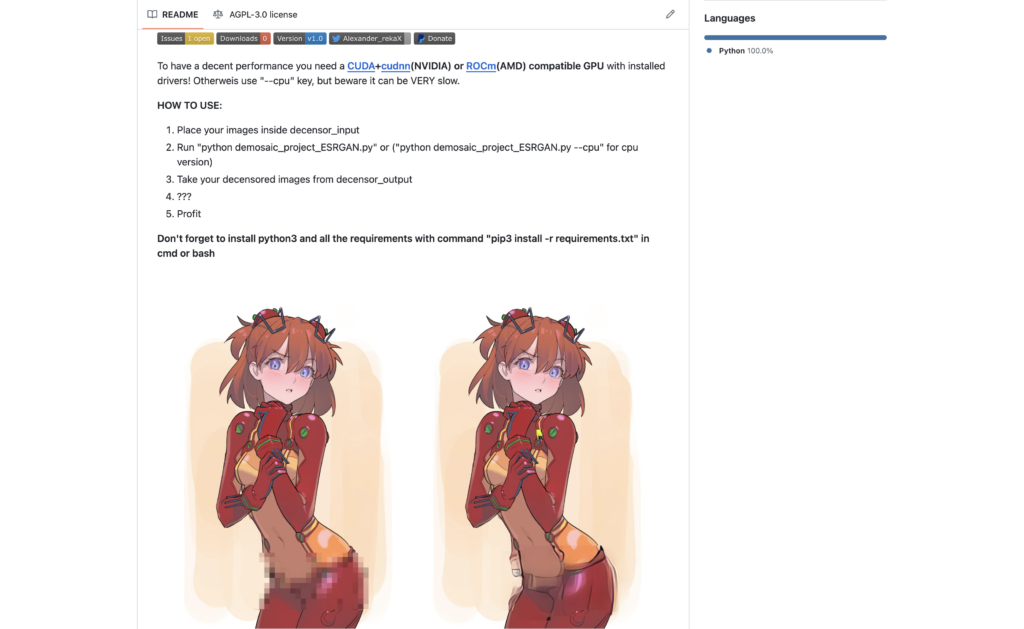Open the Issues 1 open badge
1024x629 pixels.
(x=185, y=39)
